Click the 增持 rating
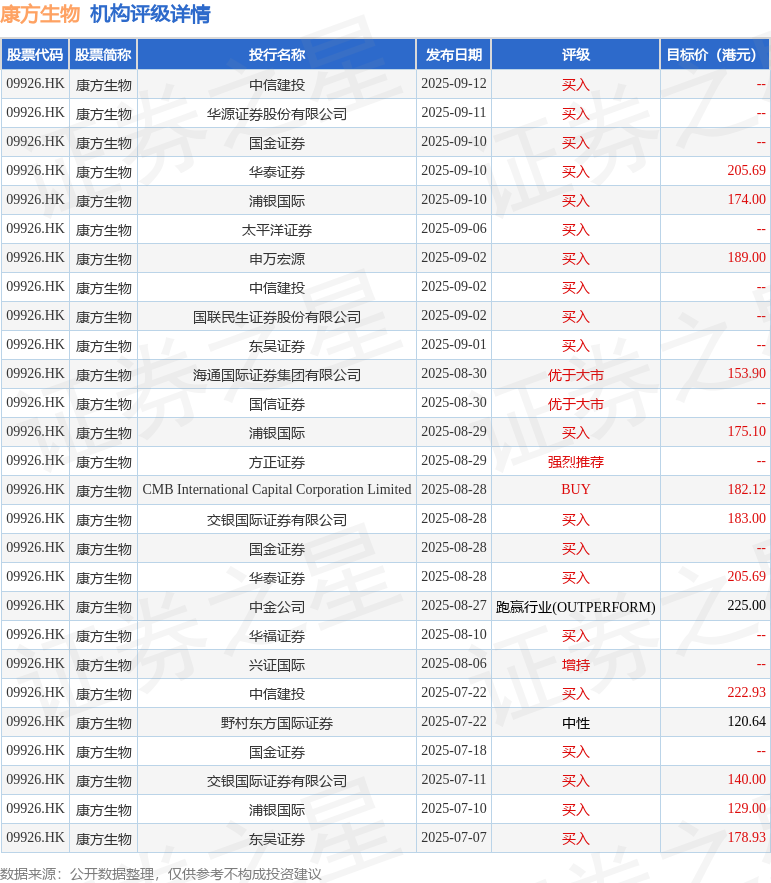This screenshot has width=771, height=883. (576, 665)
